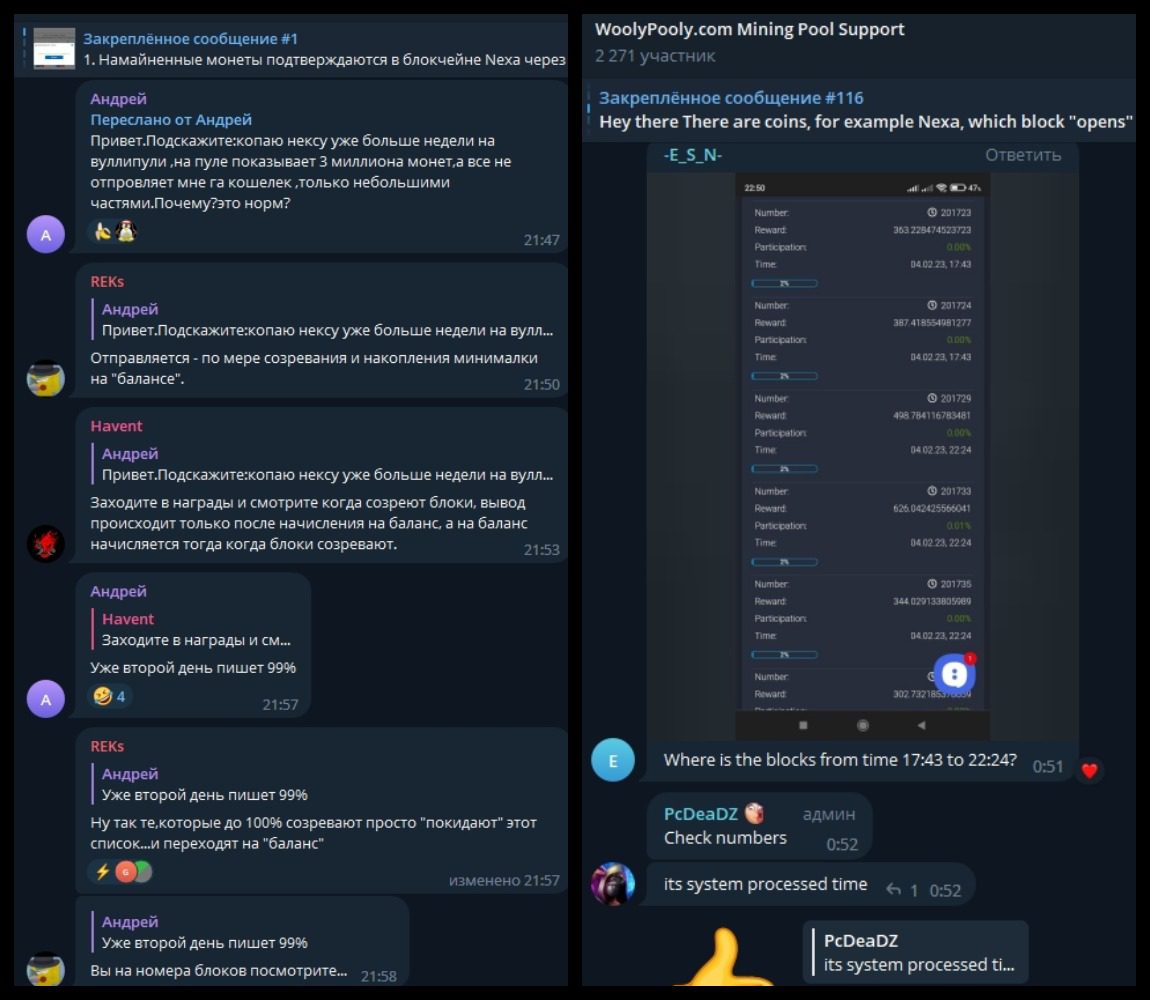
Task: Click lightning reaction under REKs' edited message
Action: point(101,872)
